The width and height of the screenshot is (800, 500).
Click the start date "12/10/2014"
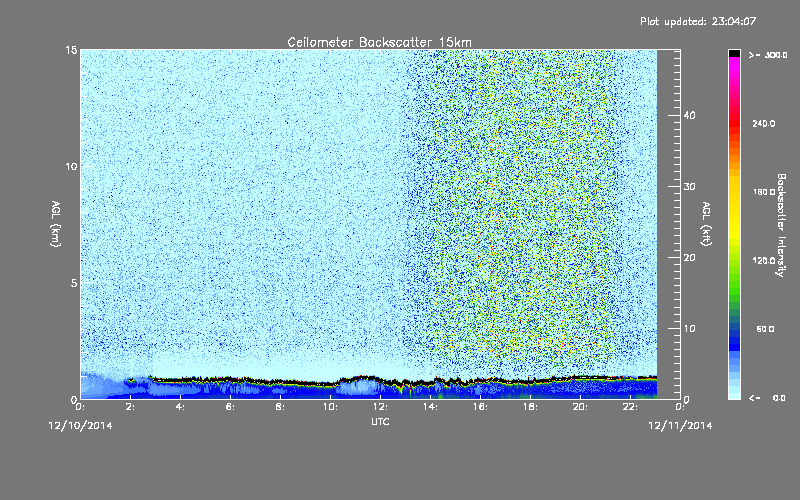coord(80,426)
